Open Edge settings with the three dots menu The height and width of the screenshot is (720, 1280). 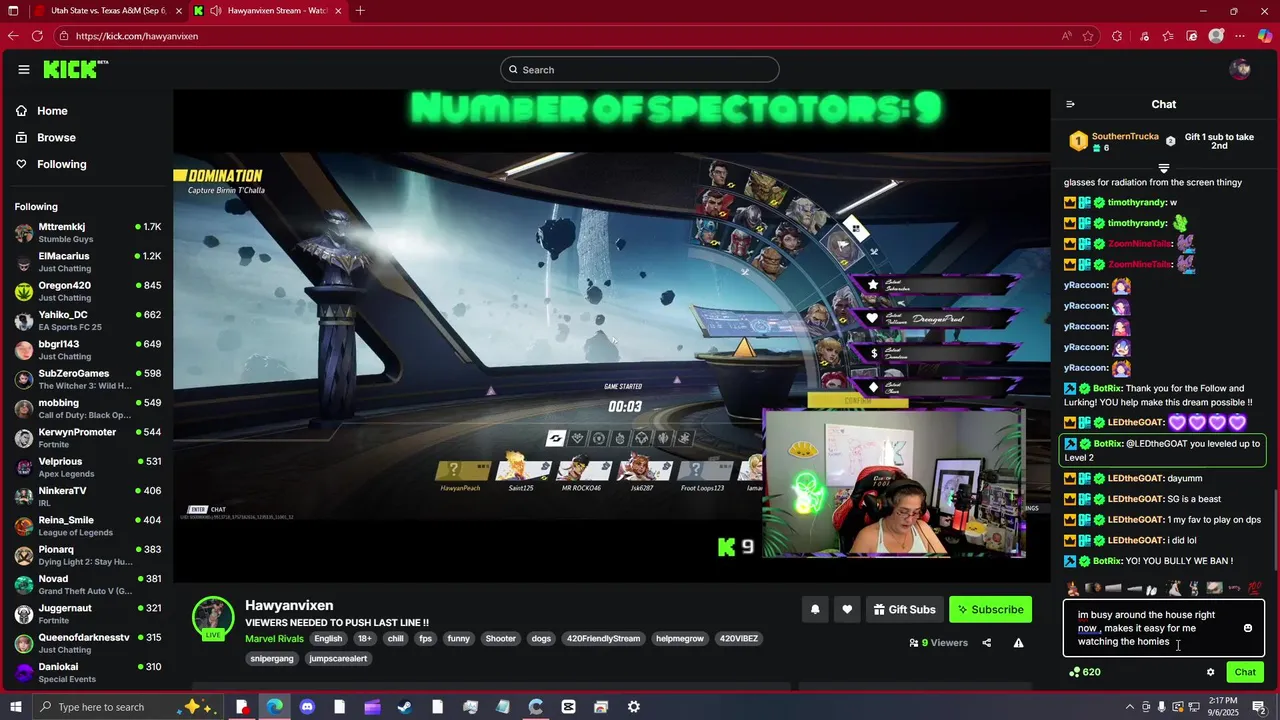coord(1241,36)
